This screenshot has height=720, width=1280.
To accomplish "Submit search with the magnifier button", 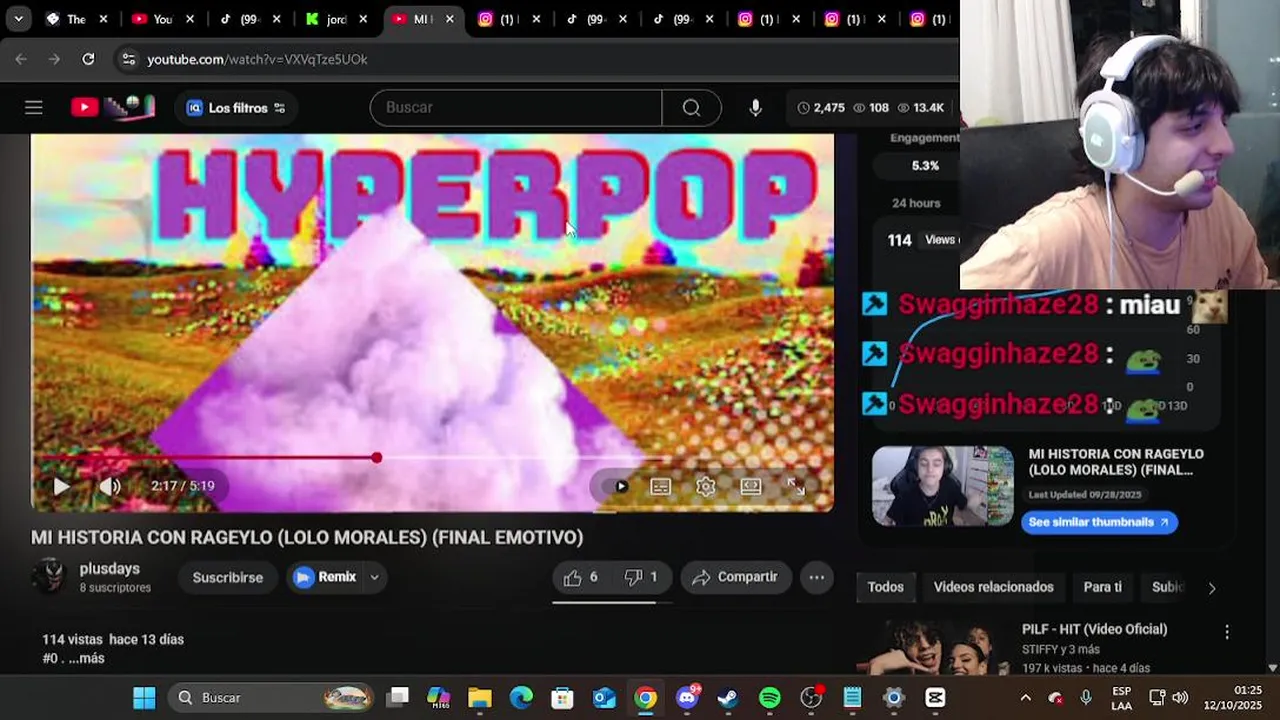I will coord(691,108).
